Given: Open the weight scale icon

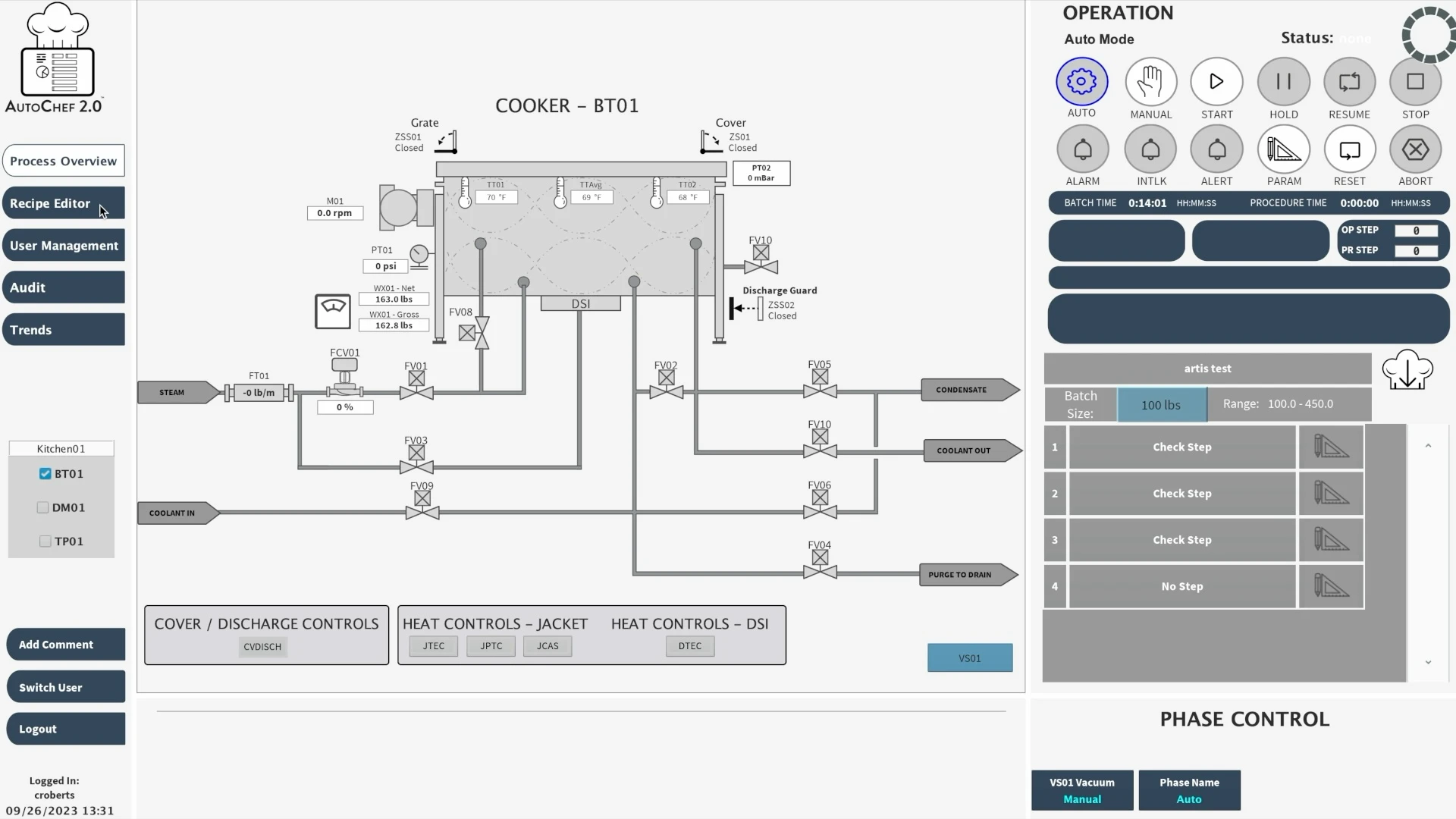Looking at the screenshot, I should coord(332,311).
